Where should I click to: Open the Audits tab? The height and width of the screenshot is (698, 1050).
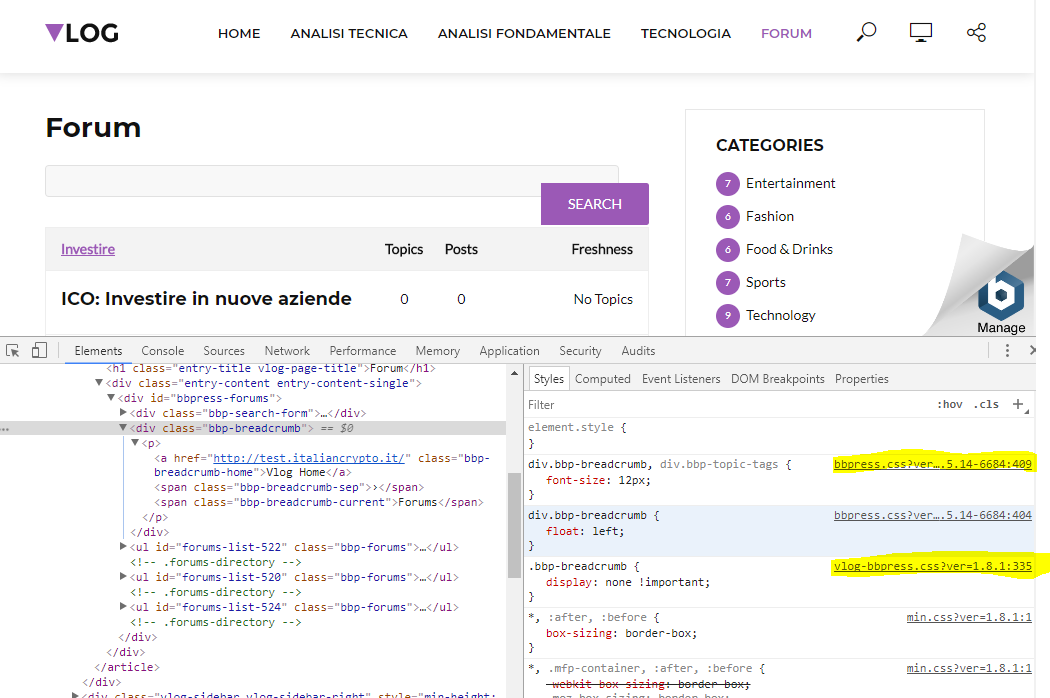pyautogui.click(x=638, y=350)
